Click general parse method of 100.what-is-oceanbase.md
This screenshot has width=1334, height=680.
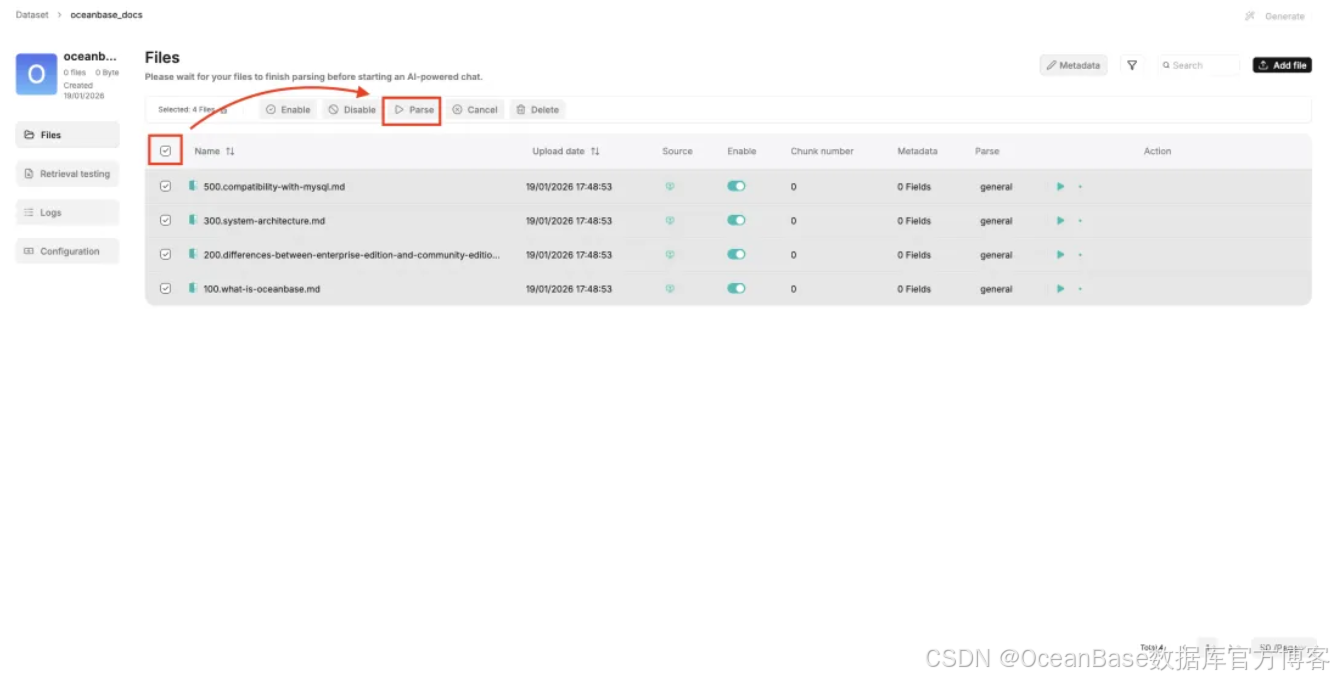tap(996, 289)
